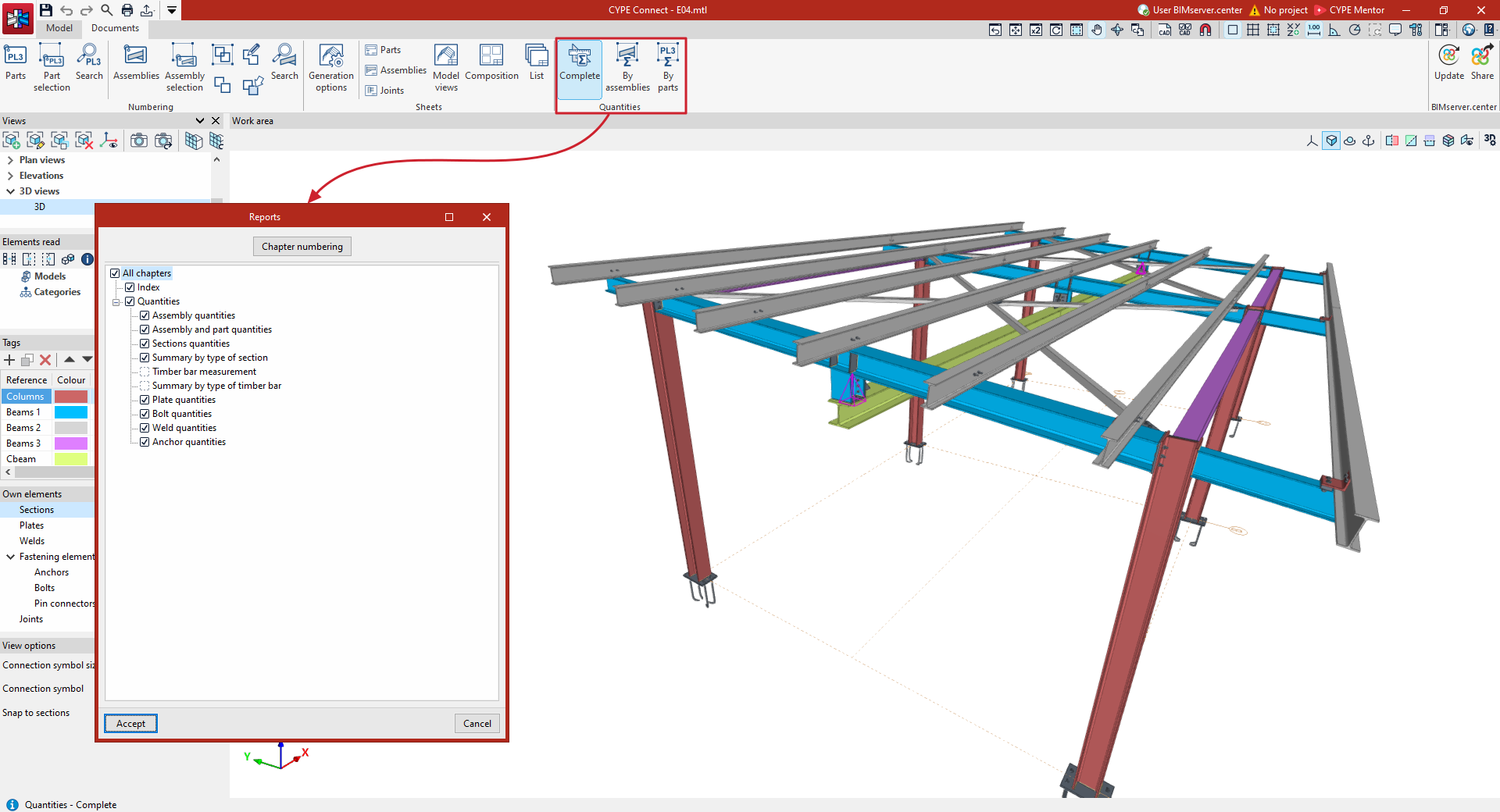Click the Share icon in ribbon
The height and width of the screenshot is (812, 1500).
(1482, 62)
